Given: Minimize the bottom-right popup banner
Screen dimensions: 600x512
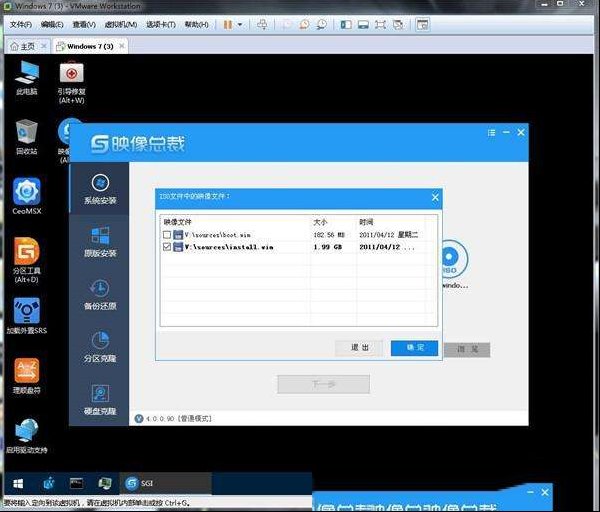Looking at the screenshot, I should point(530,492).
